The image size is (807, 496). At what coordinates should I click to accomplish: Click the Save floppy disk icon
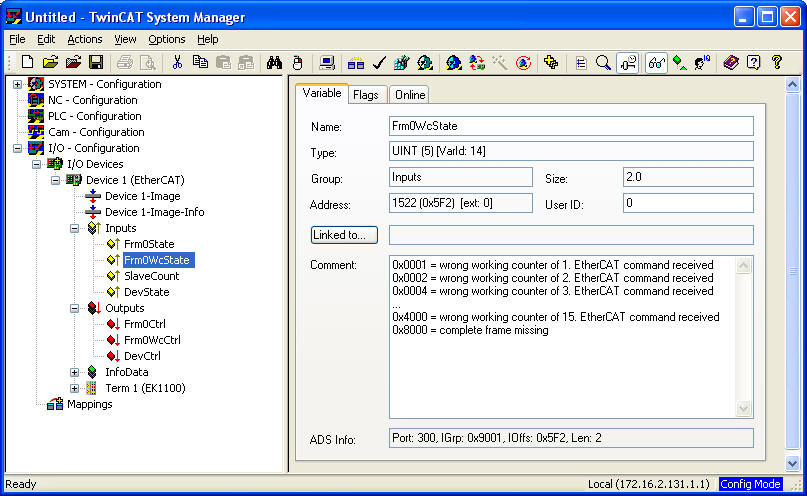click(x=96, y=62)
